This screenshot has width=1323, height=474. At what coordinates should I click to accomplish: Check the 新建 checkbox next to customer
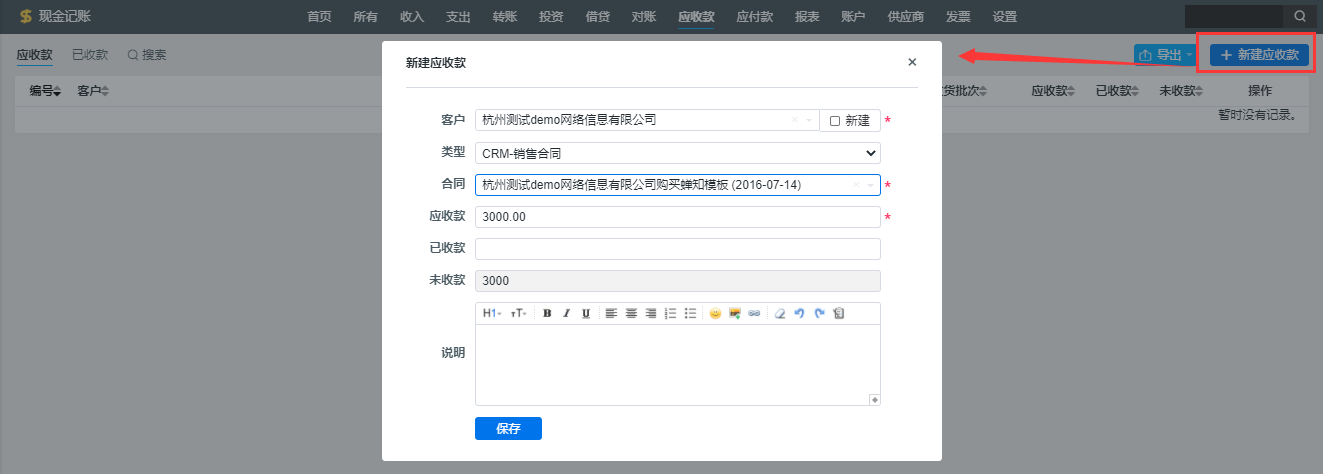point(835,121)
